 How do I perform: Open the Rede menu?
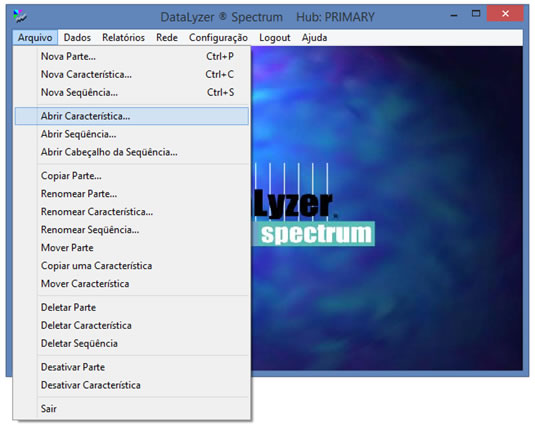click(167, 38)
